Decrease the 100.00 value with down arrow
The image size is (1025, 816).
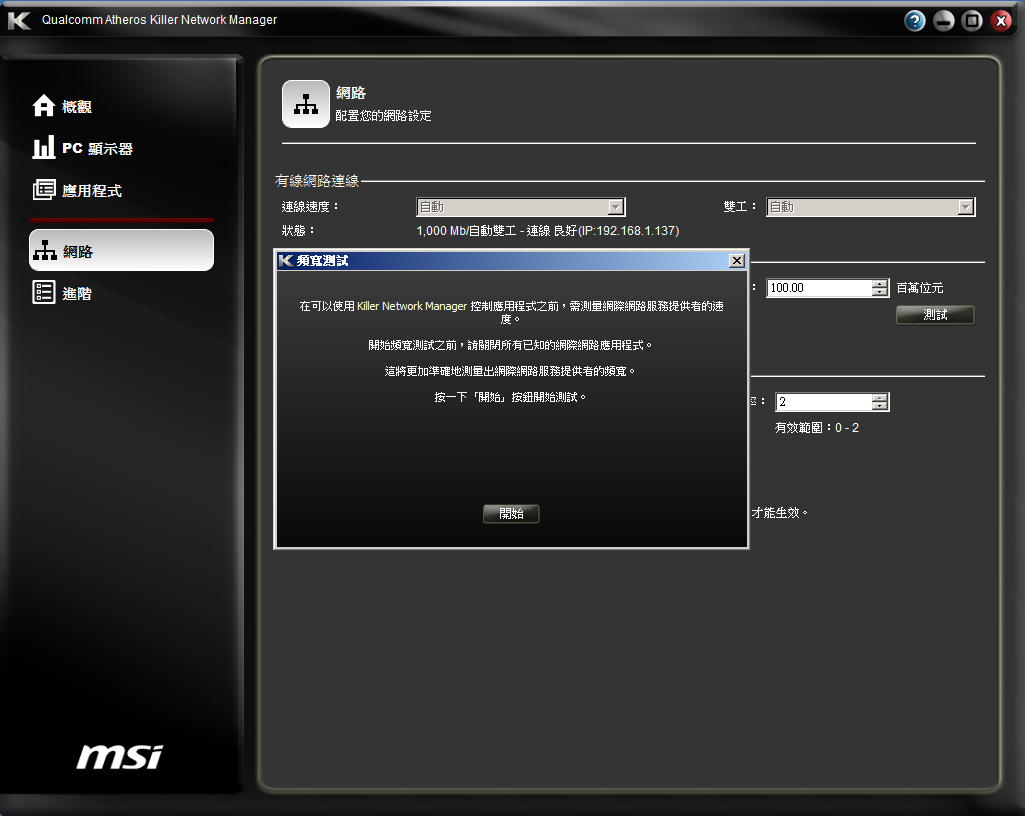(x=880, y=292)
